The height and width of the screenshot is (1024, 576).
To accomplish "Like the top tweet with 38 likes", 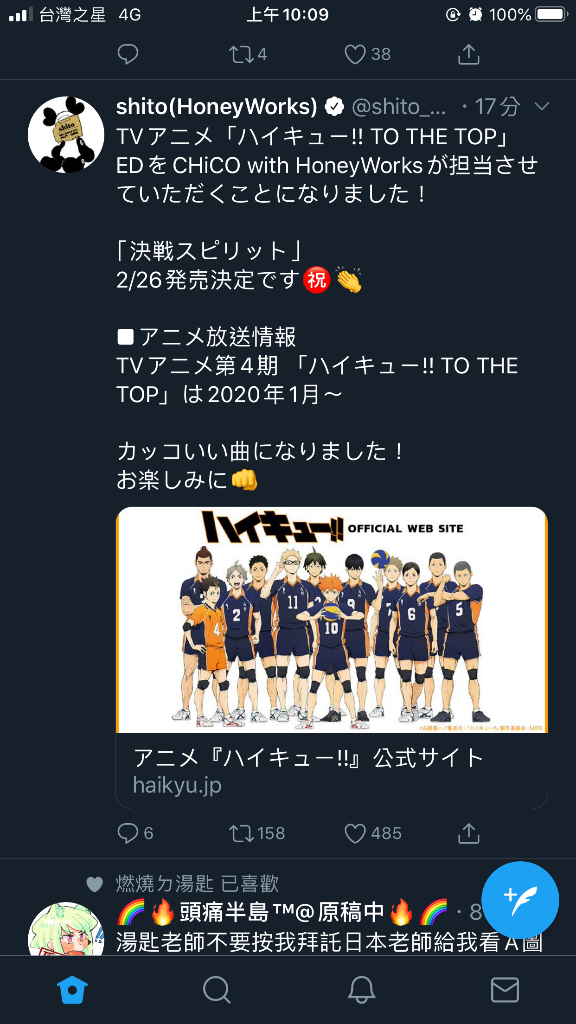I will click(x=368, y=54).
